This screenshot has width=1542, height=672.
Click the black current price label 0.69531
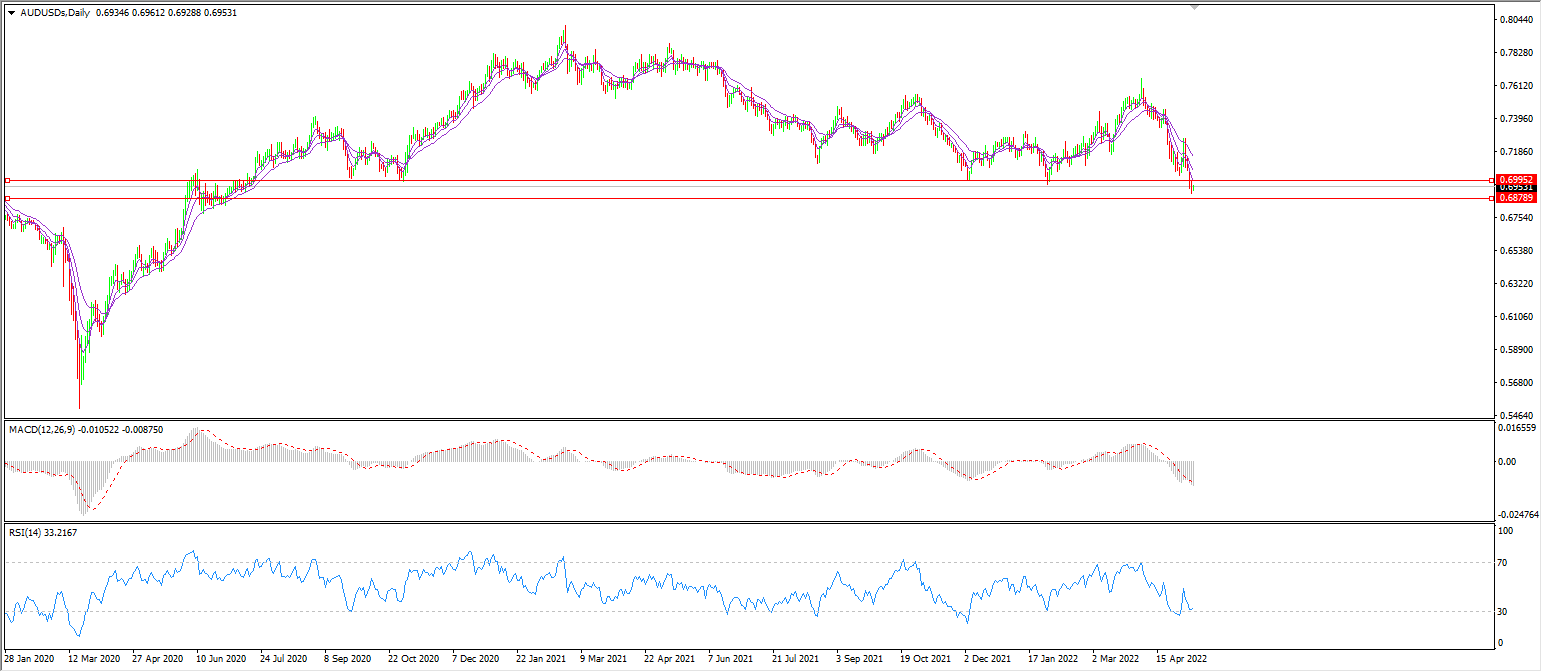coord(1516,188)
